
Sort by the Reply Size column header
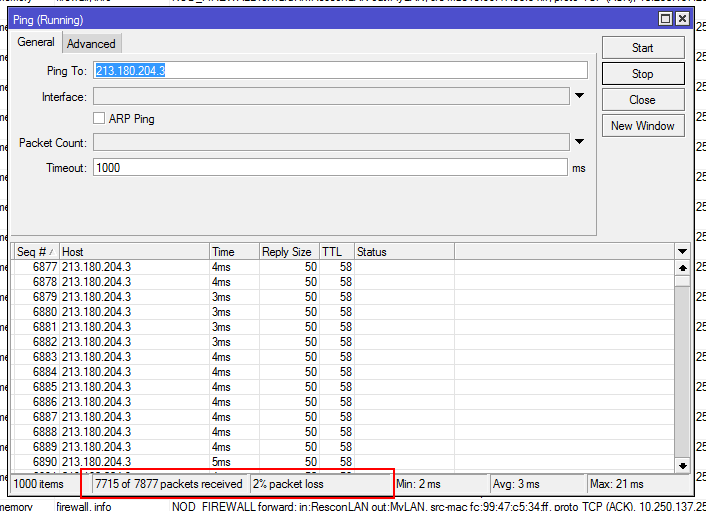coord(290,252)
